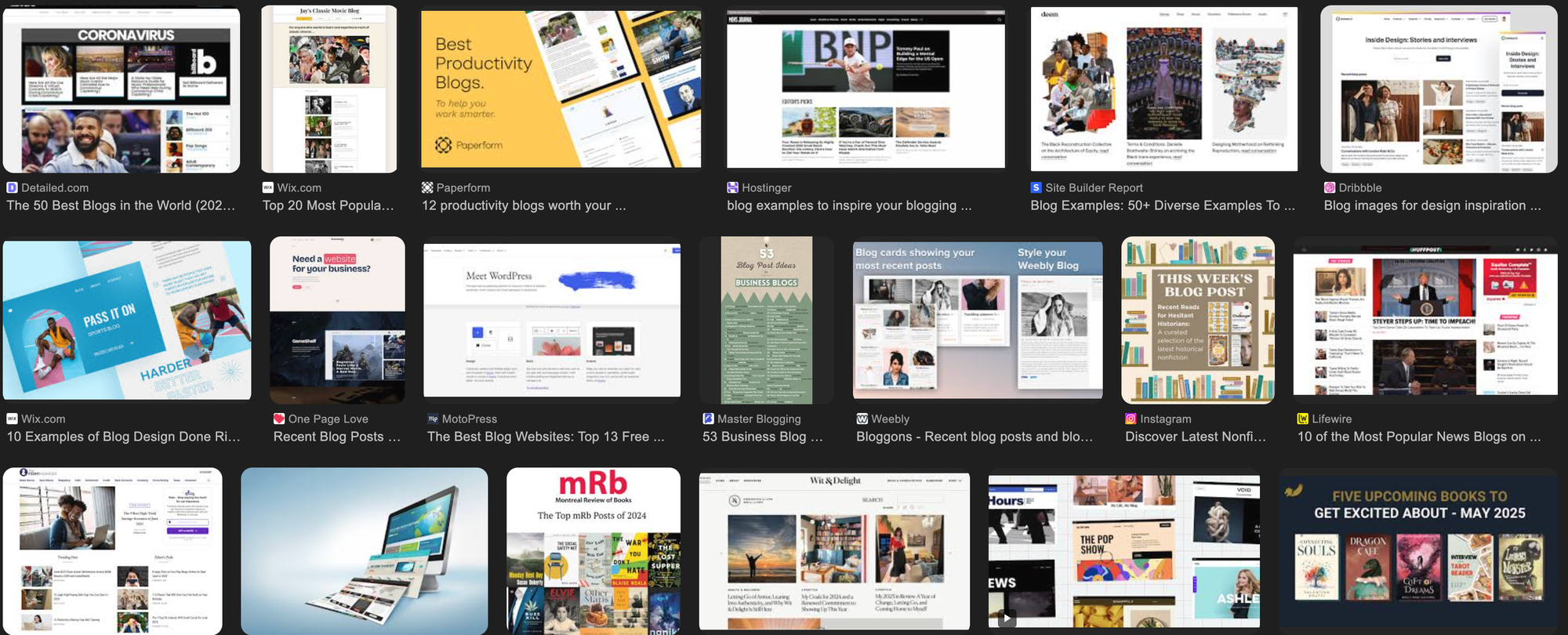Click the Weebly source name
This screenshot has height=635, width=1568.
click(x=890, y=419)
